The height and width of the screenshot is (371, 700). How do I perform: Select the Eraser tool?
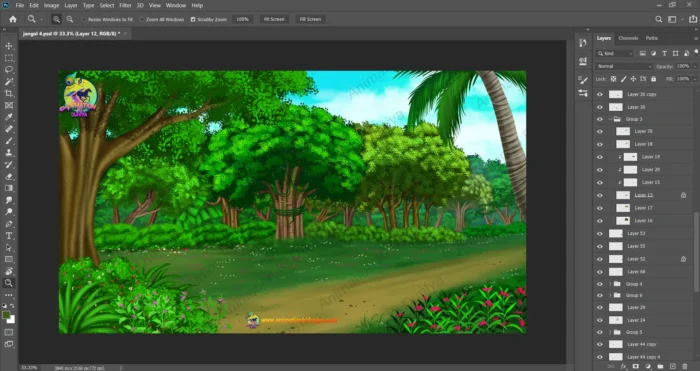[8, 176]
